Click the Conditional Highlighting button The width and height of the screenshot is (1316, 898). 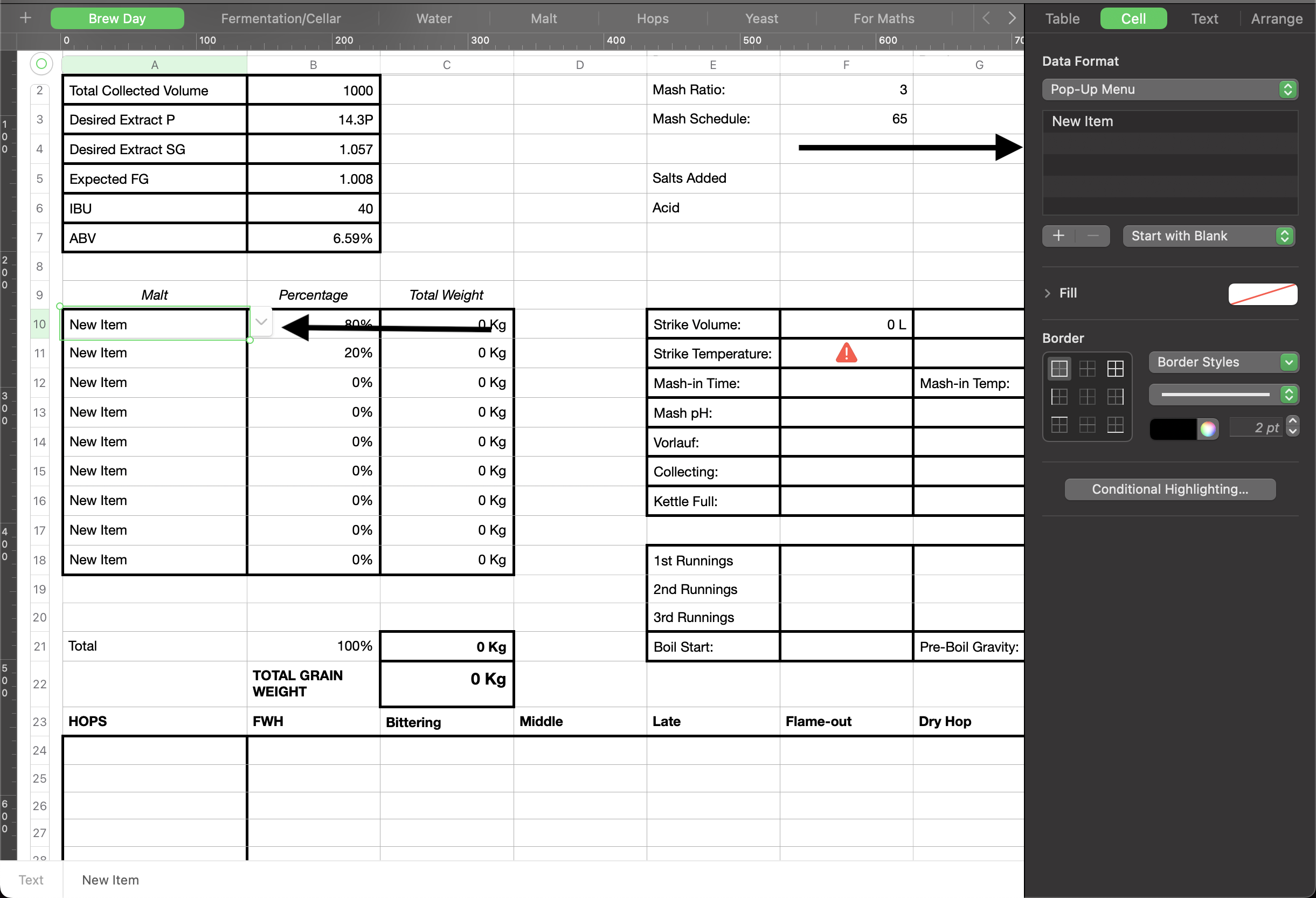click(x=1169, y=489)
